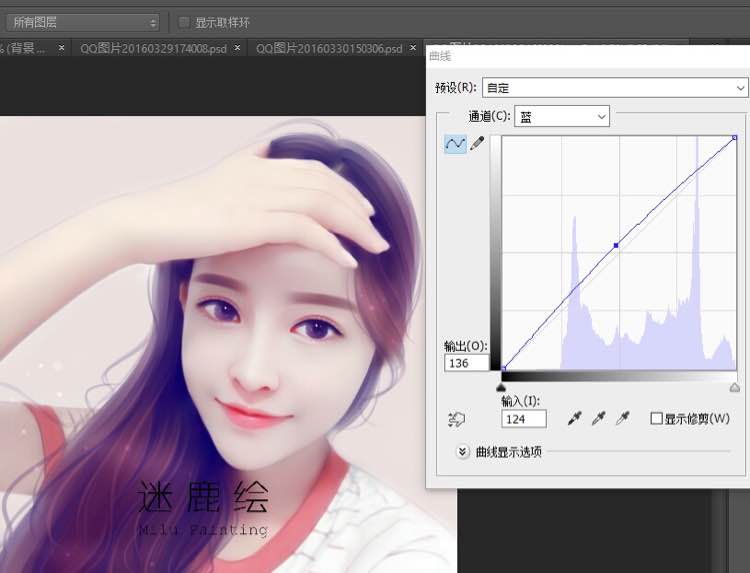Toggle the 显示取样环 checkbox
The width and height of the screenshot is (750, 573).
pyautogui.click(x=184, y=22)
